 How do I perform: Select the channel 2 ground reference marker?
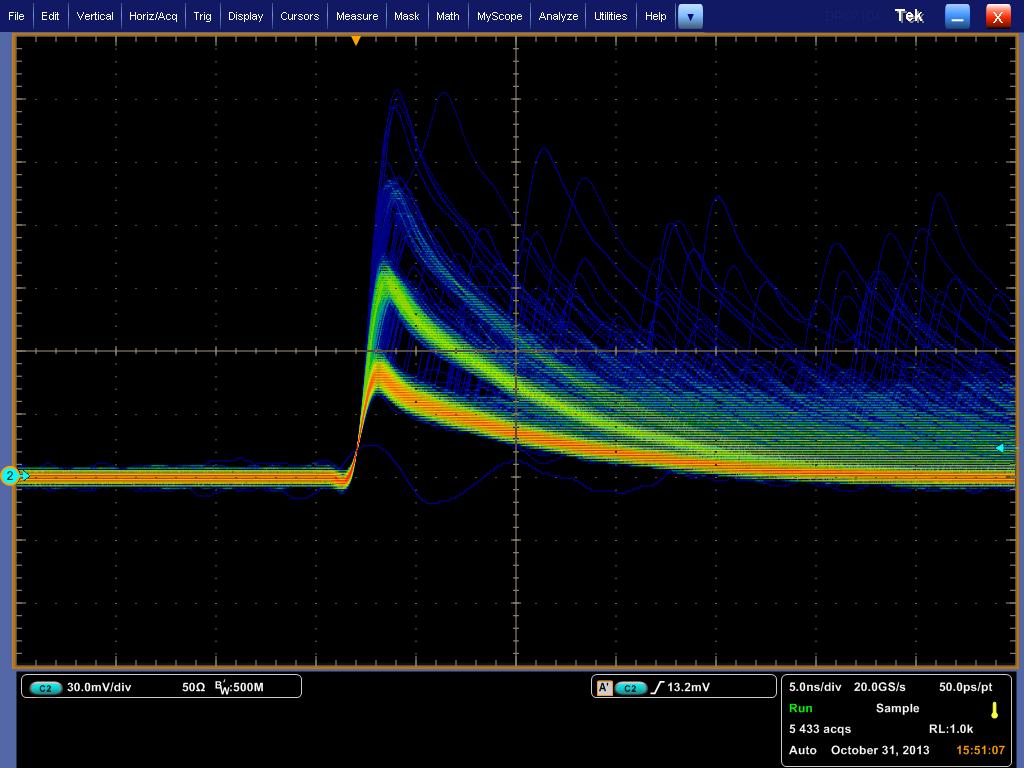(x=11, y=476)
